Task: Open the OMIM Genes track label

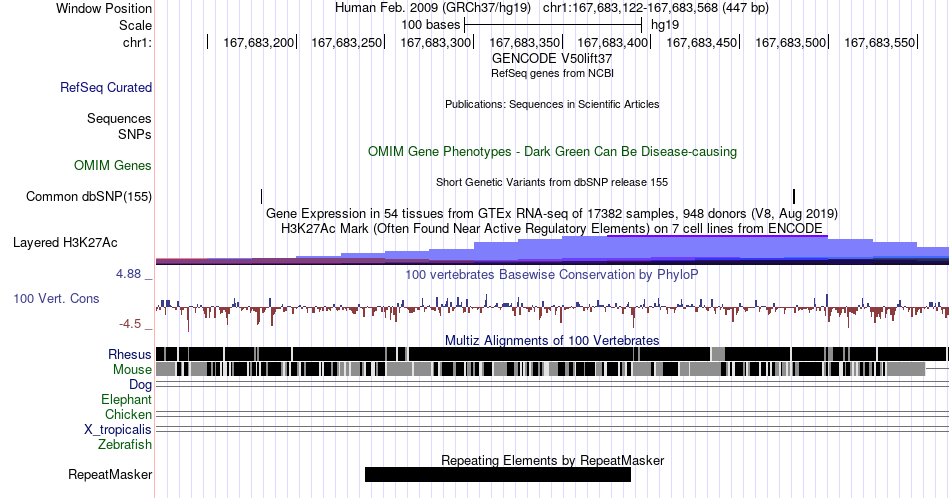Action: coord(112,165)
